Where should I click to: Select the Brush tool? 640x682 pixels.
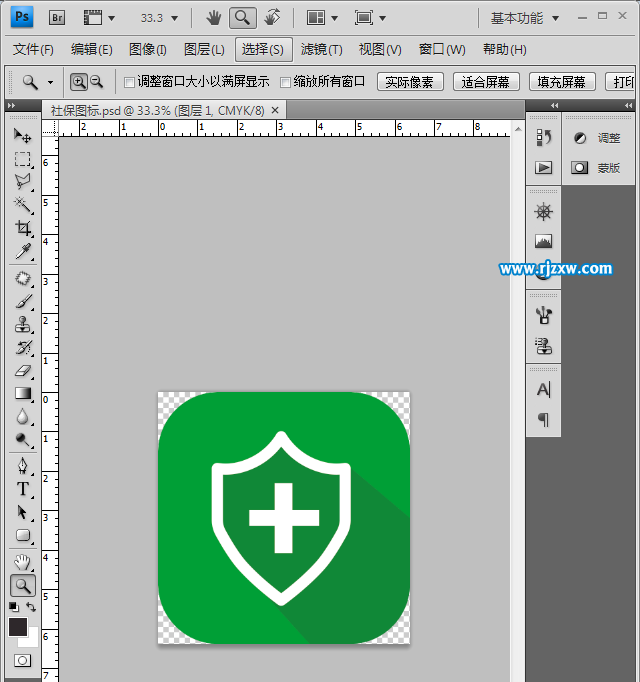tap(23, 301)
